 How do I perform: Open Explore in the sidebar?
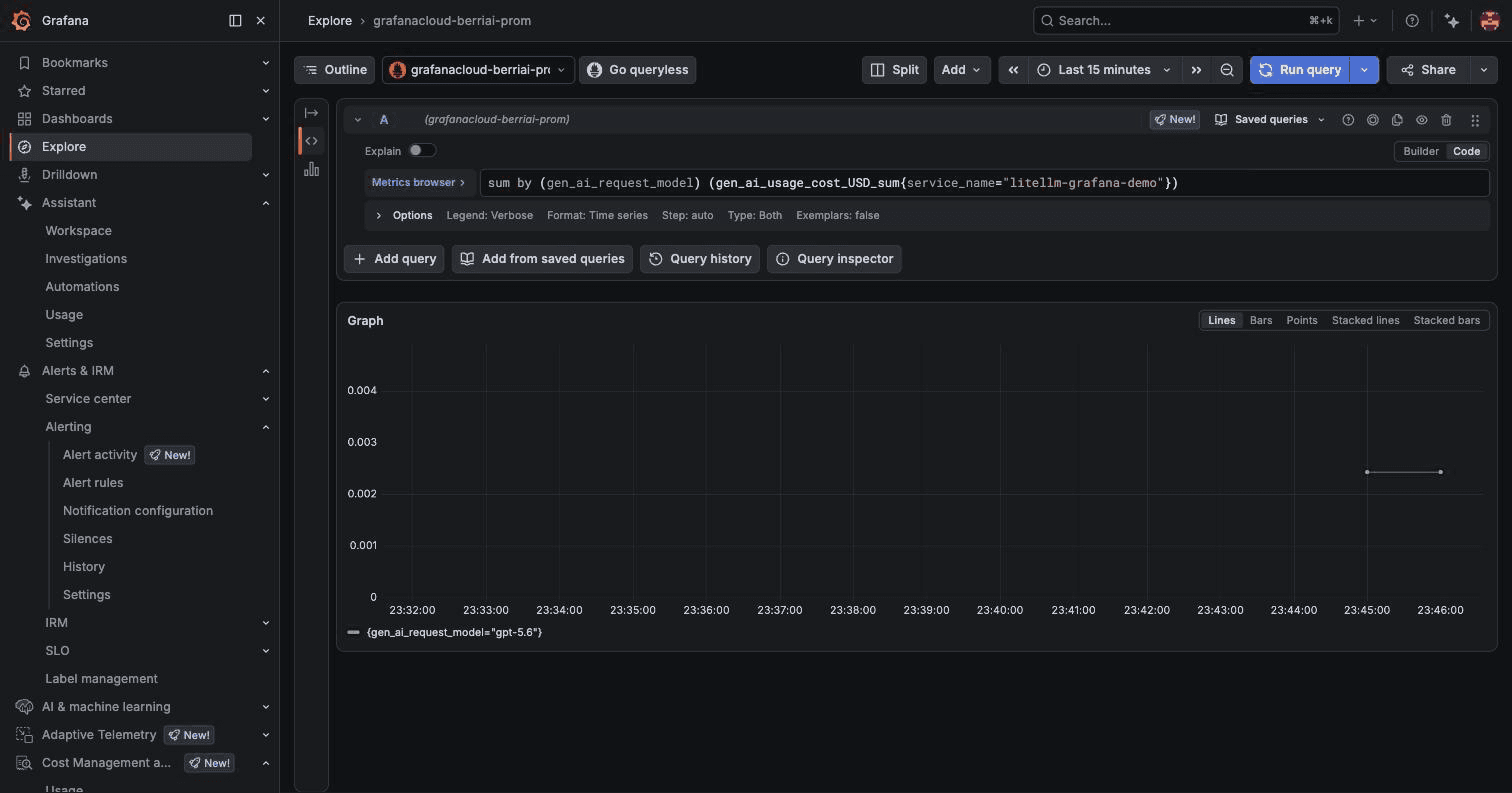(130, 147)
